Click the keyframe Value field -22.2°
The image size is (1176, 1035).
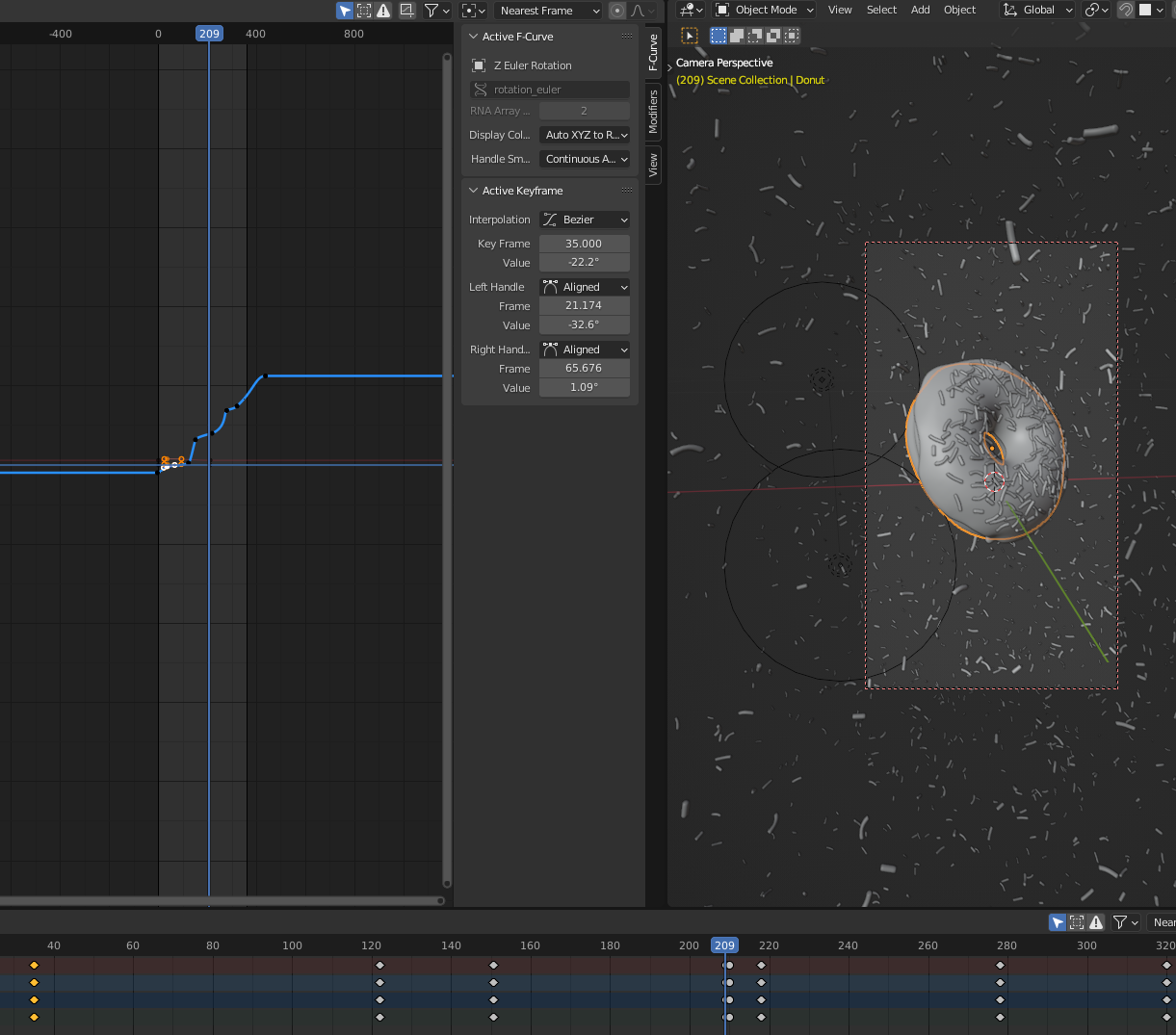pyautogui.click(x=585, y=262)
